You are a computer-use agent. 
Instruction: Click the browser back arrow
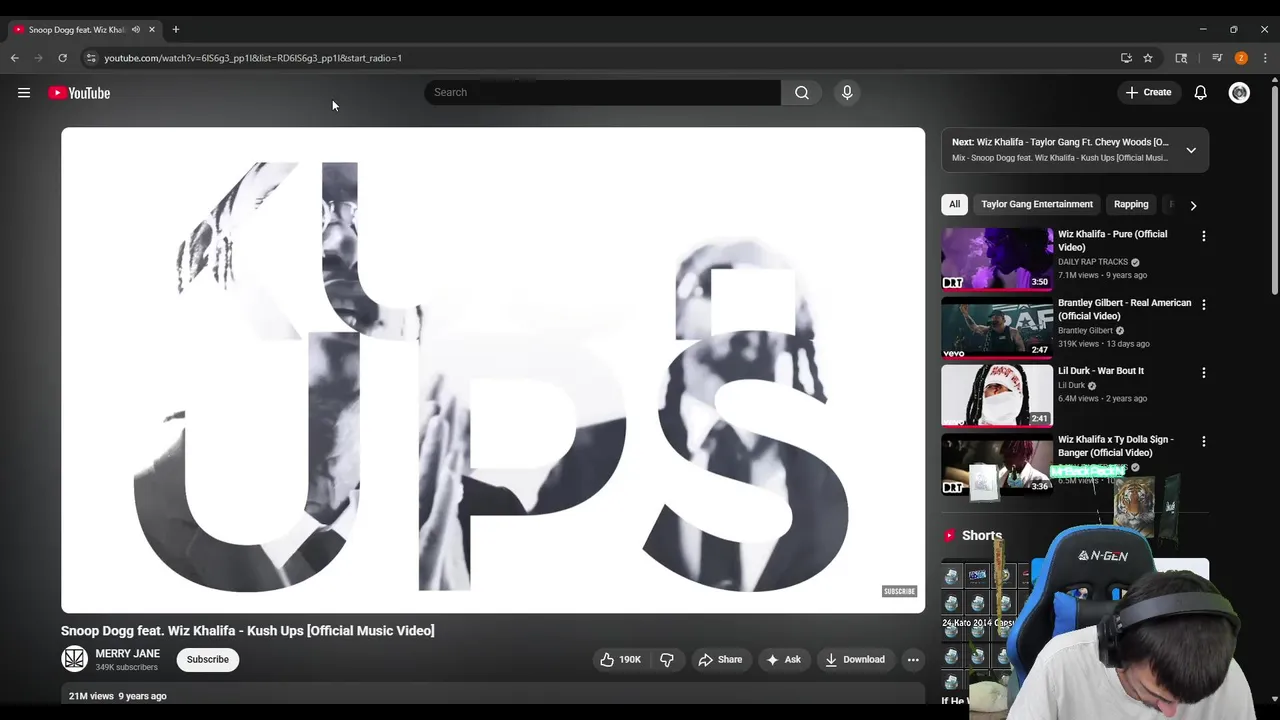(x=15, y=58)
